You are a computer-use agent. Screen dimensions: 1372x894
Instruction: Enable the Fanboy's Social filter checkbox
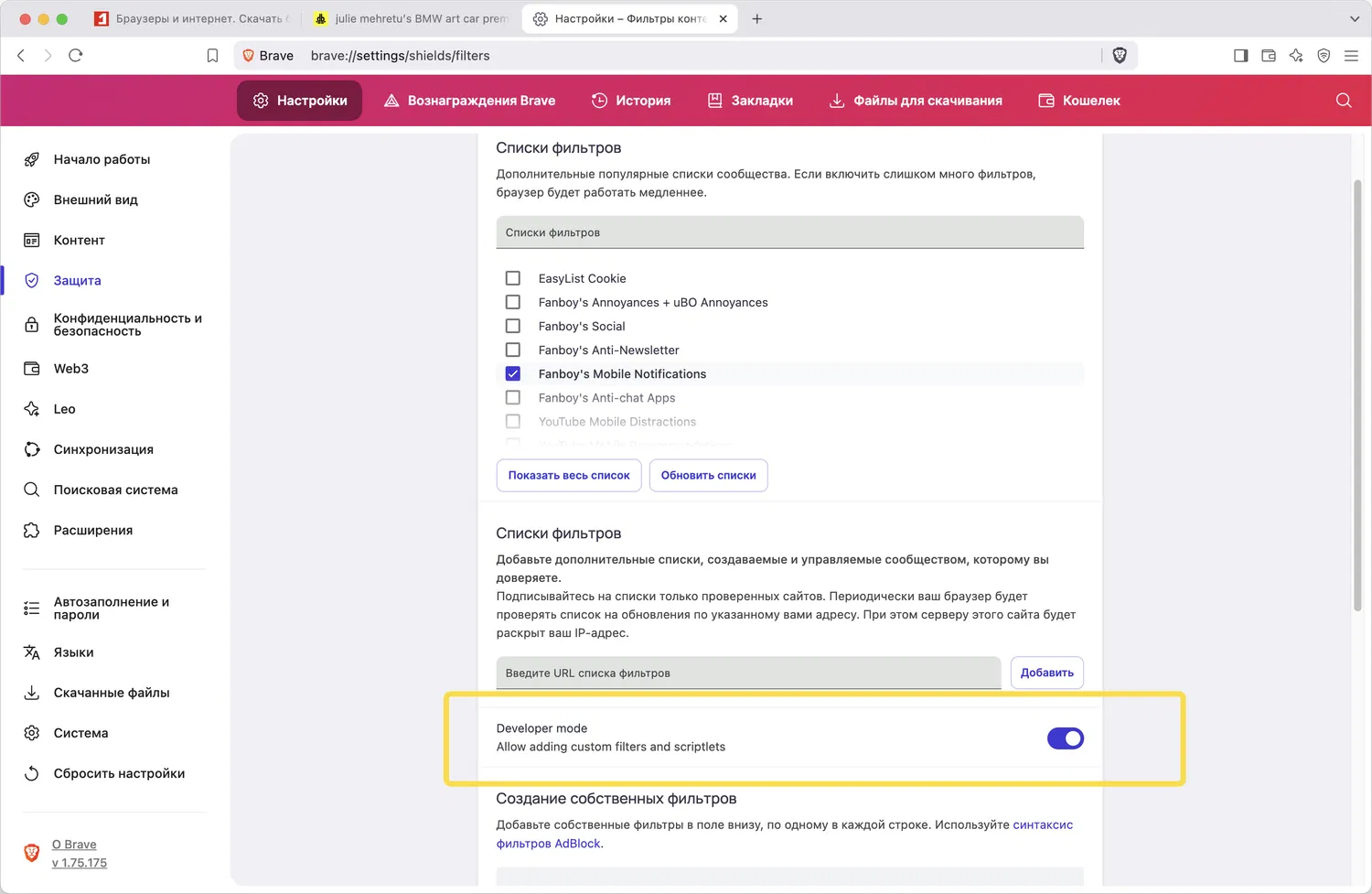[513, 326]
